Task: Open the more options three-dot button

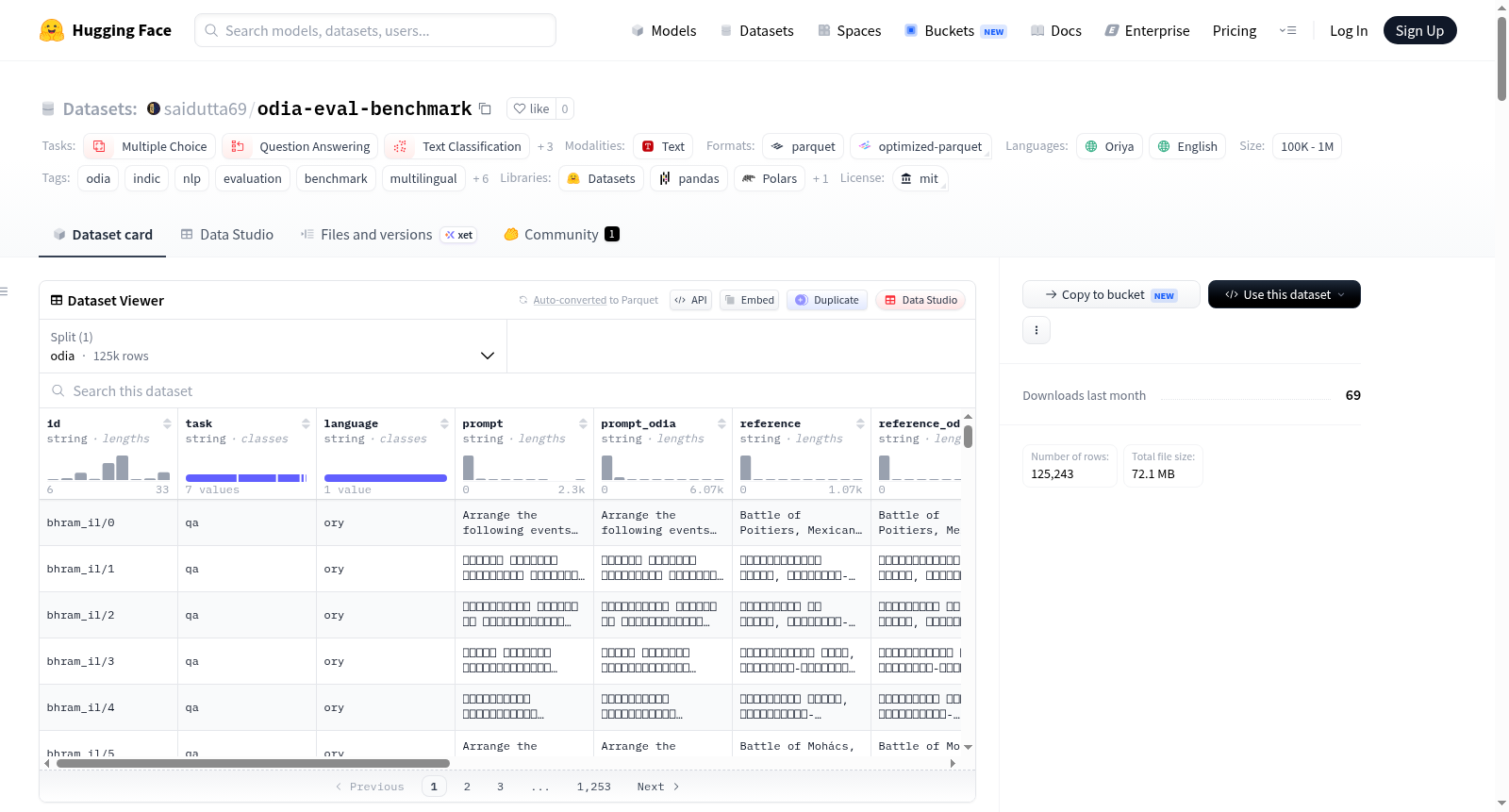Action: tap(1036, 330)
